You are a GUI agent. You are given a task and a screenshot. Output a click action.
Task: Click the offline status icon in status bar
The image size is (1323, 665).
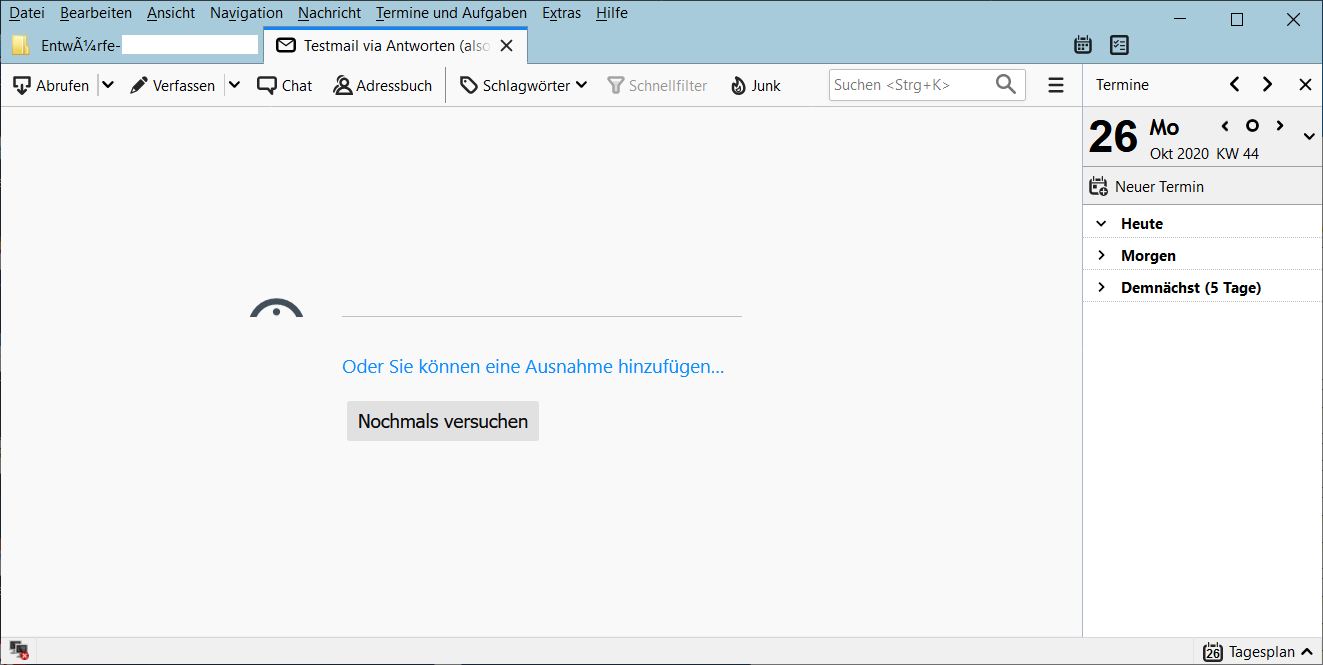[19, 651]
